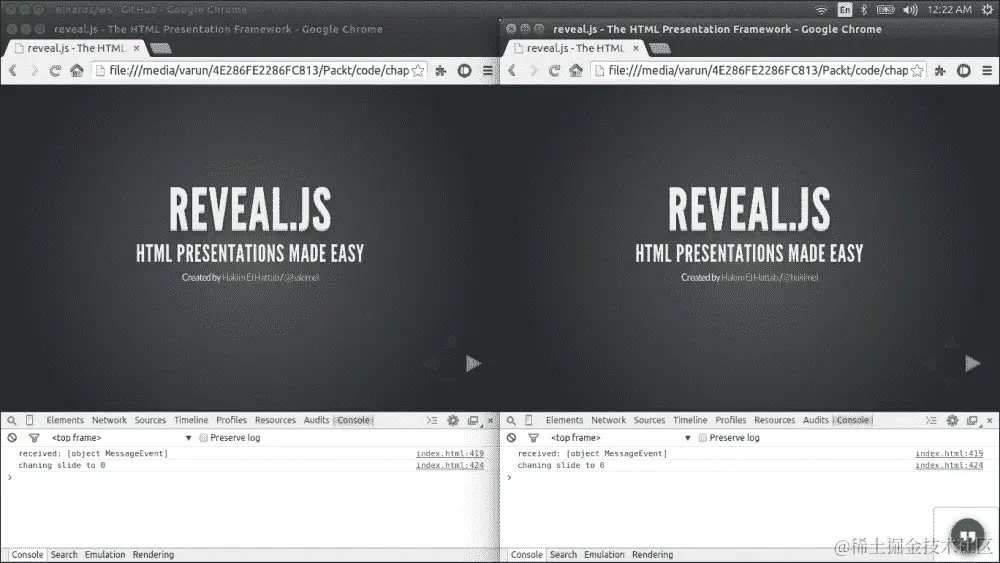Click drawer toggle icon in right DevTools

click(931, 420)
